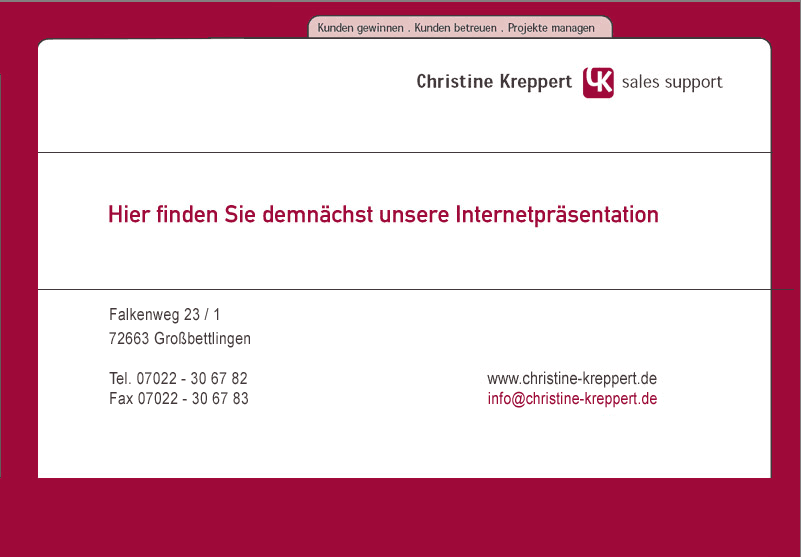Click the crimson footer band below the card
801x557 pixels.
400,517
